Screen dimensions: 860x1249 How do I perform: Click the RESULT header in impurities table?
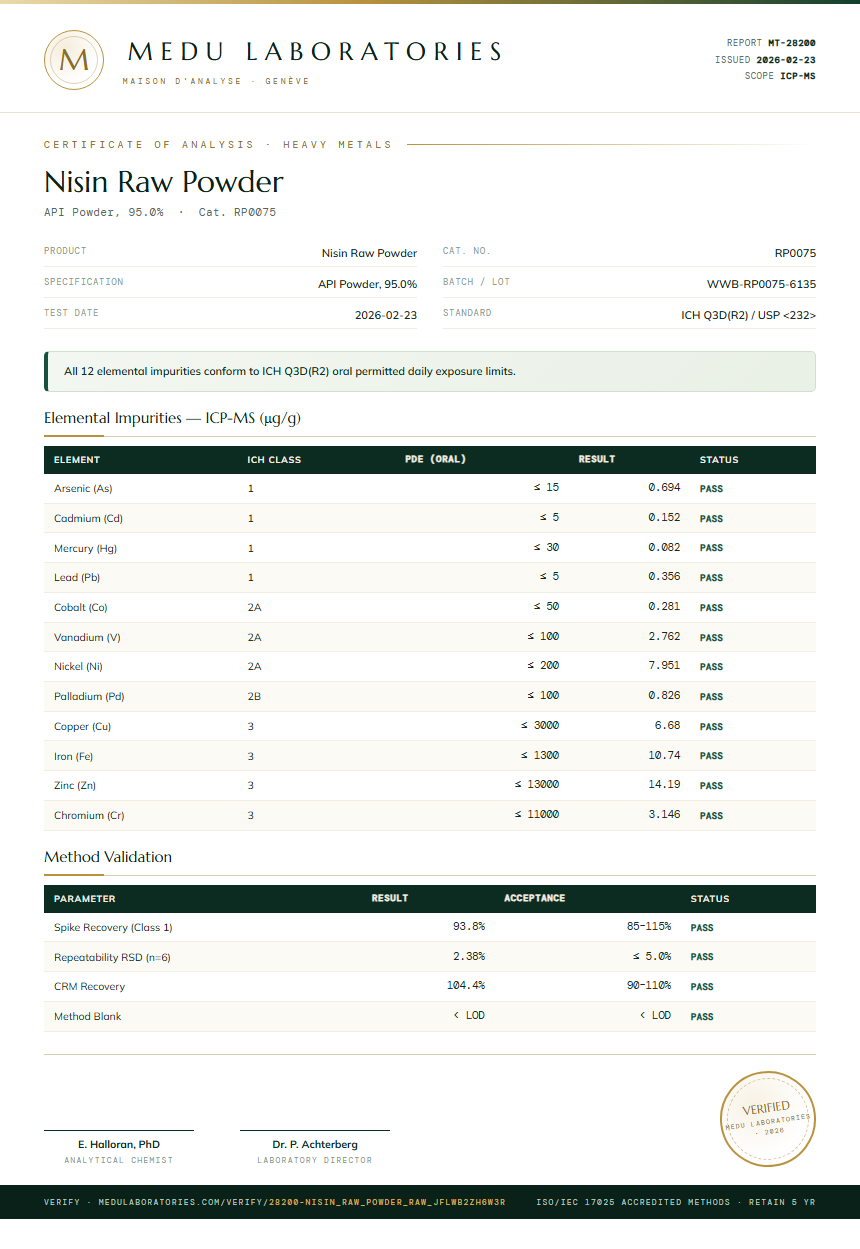[597, 460]
